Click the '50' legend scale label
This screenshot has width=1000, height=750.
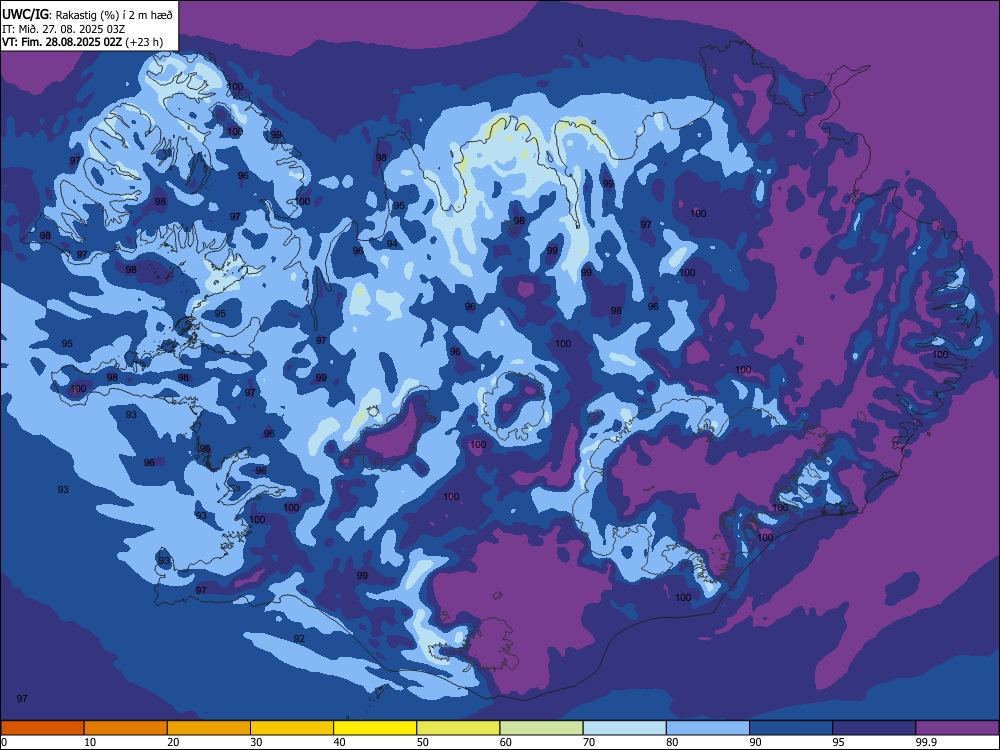(x=422, y=742)
